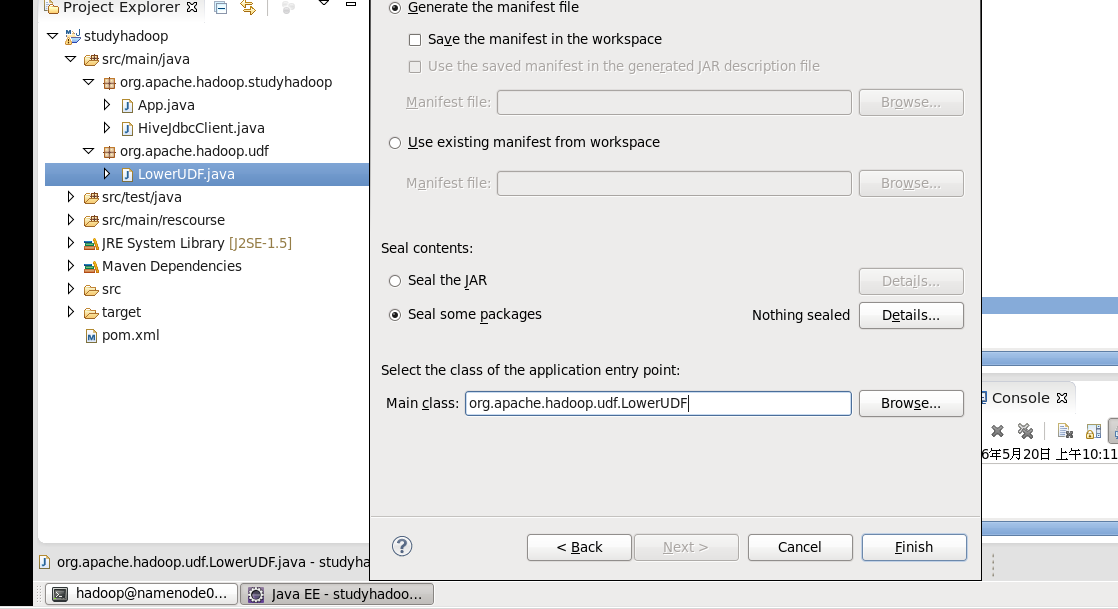1118x609 pixels.
Task: Expand the HiveJdbcClient.java node
Action: click(x=106, y=128)
